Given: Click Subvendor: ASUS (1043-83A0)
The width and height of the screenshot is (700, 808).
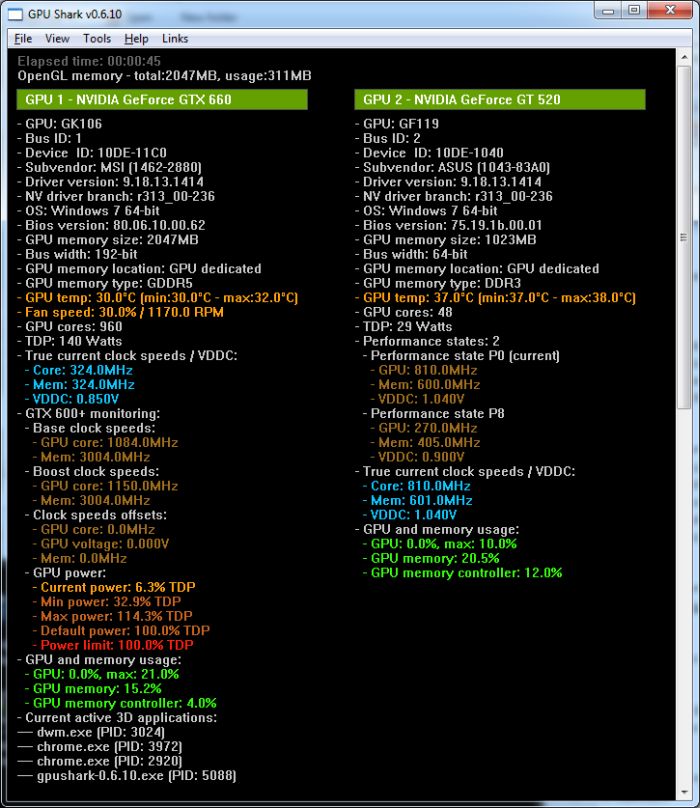Looking at the screenshot, I should click(x=453, y=167).
